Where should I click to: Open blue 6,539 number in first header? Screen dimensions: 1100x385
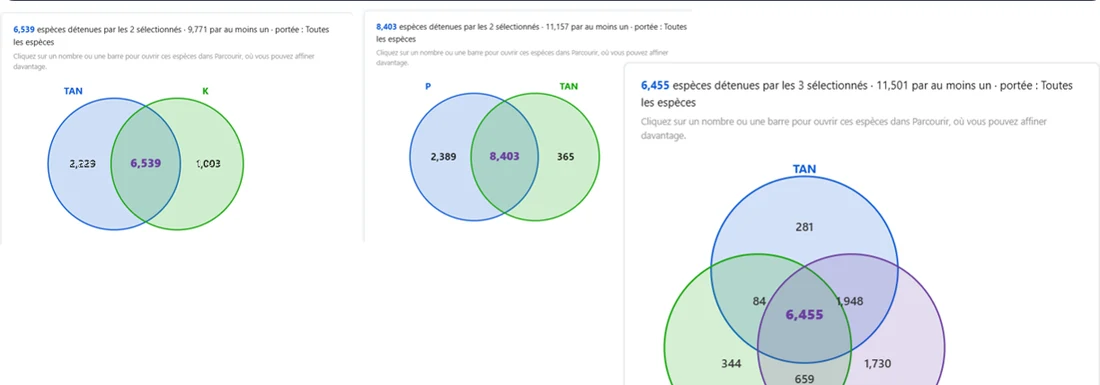[x=24, y=30]
